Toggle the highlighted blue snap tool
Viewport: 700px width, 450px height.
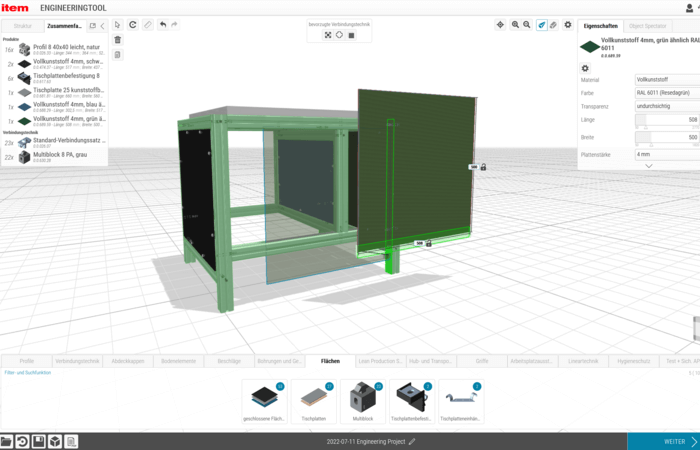click(x=542, y=24)
